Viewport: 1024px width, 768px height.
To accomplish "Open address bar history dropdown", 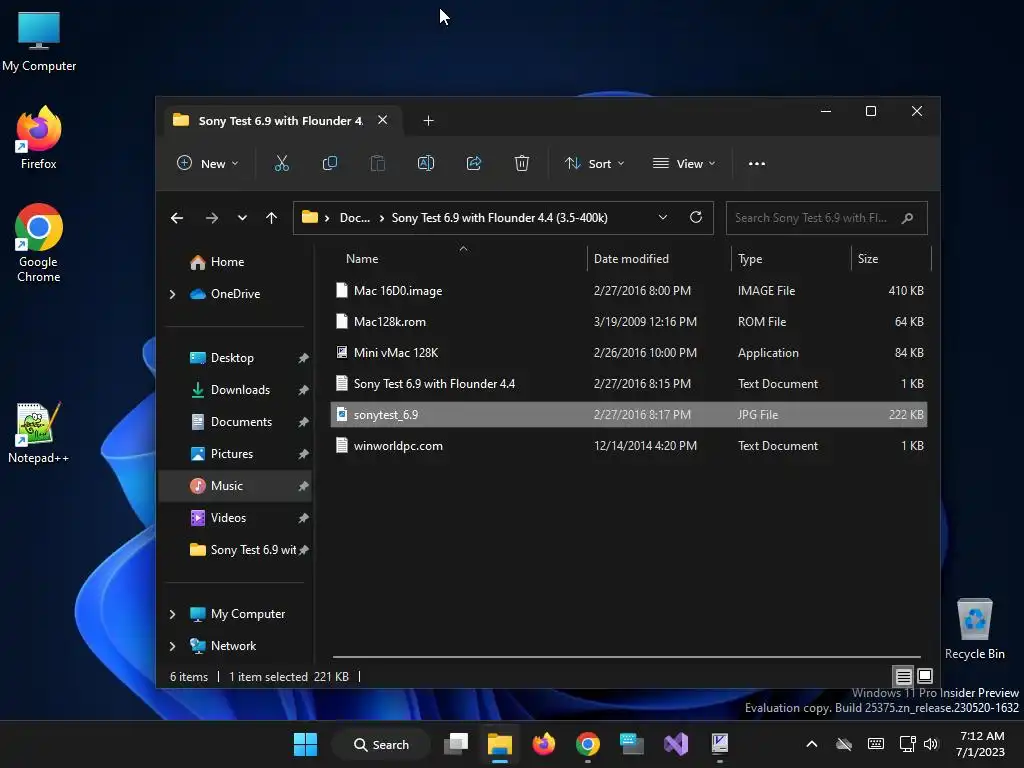I will (663, 217).
